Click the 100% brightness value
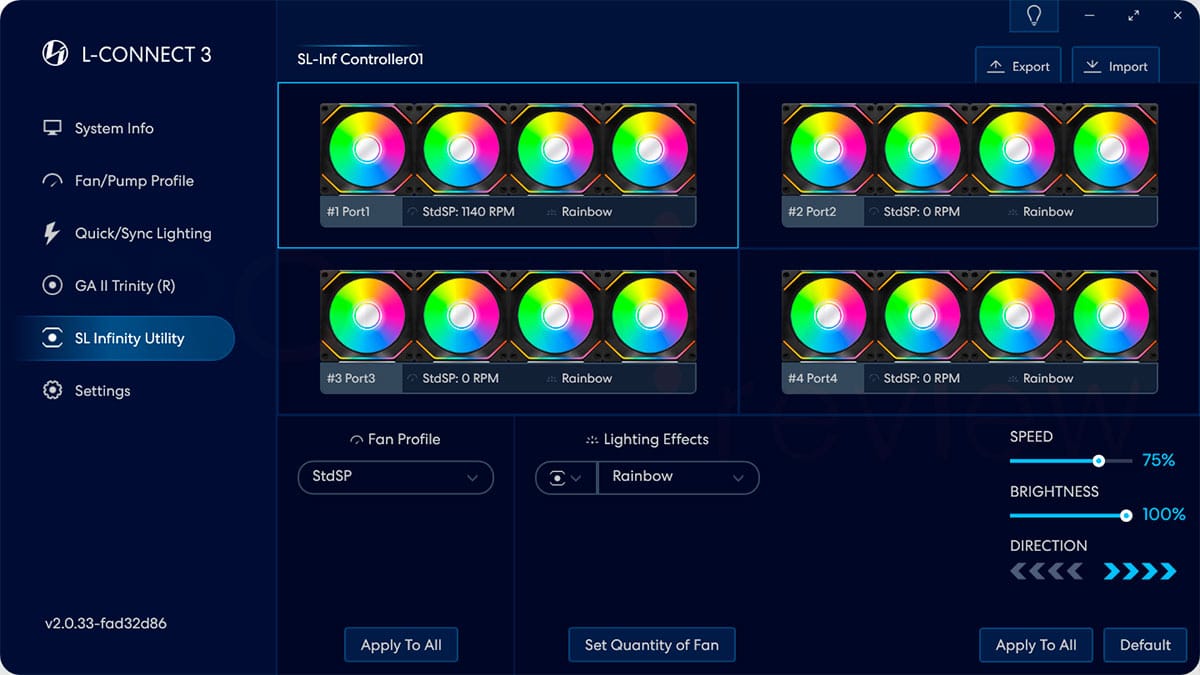The height and width of the screenshot is (675, 1200). [1163, 515]
